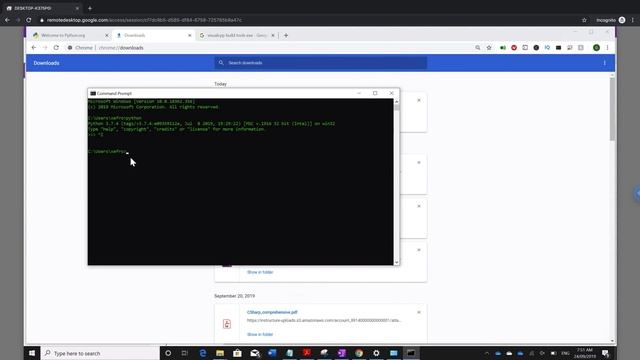Click the ENG language indicator
Image resolution: width=640 pixels, height=360 pixels.
click(565, 353)
